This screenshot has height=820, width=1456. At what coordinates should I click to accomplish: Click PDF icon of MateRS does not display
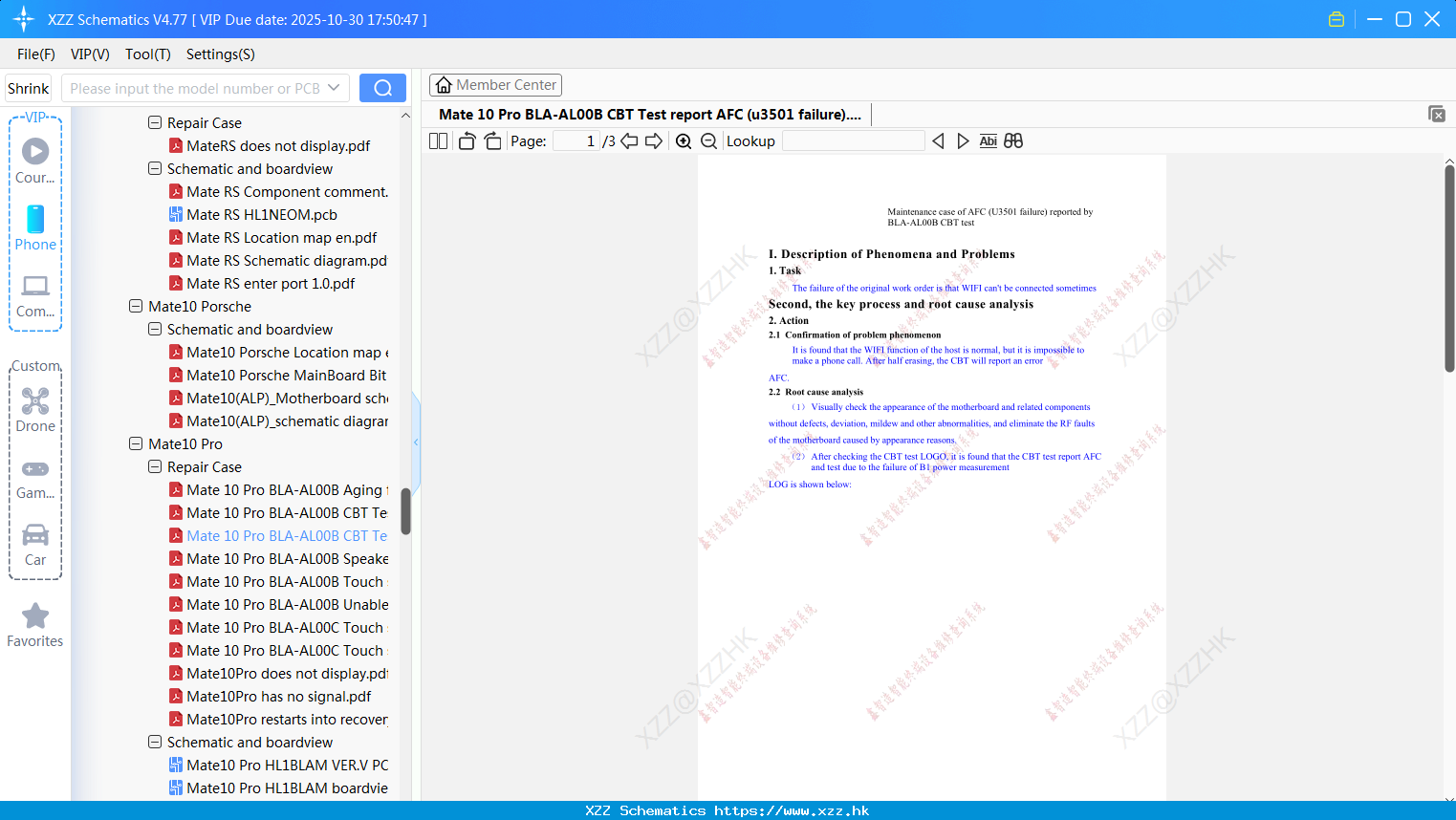pos(176,146)
